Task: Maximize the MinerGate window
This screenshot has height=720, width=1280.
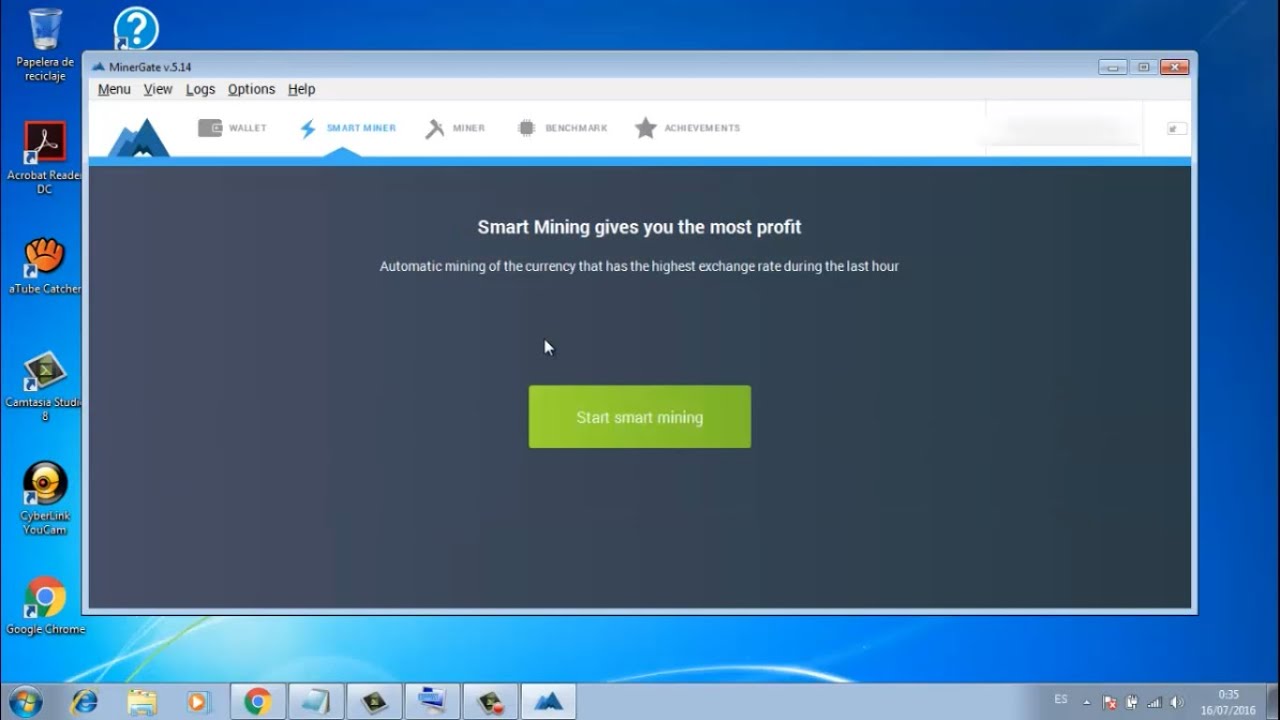Action: click(1143, 67)
